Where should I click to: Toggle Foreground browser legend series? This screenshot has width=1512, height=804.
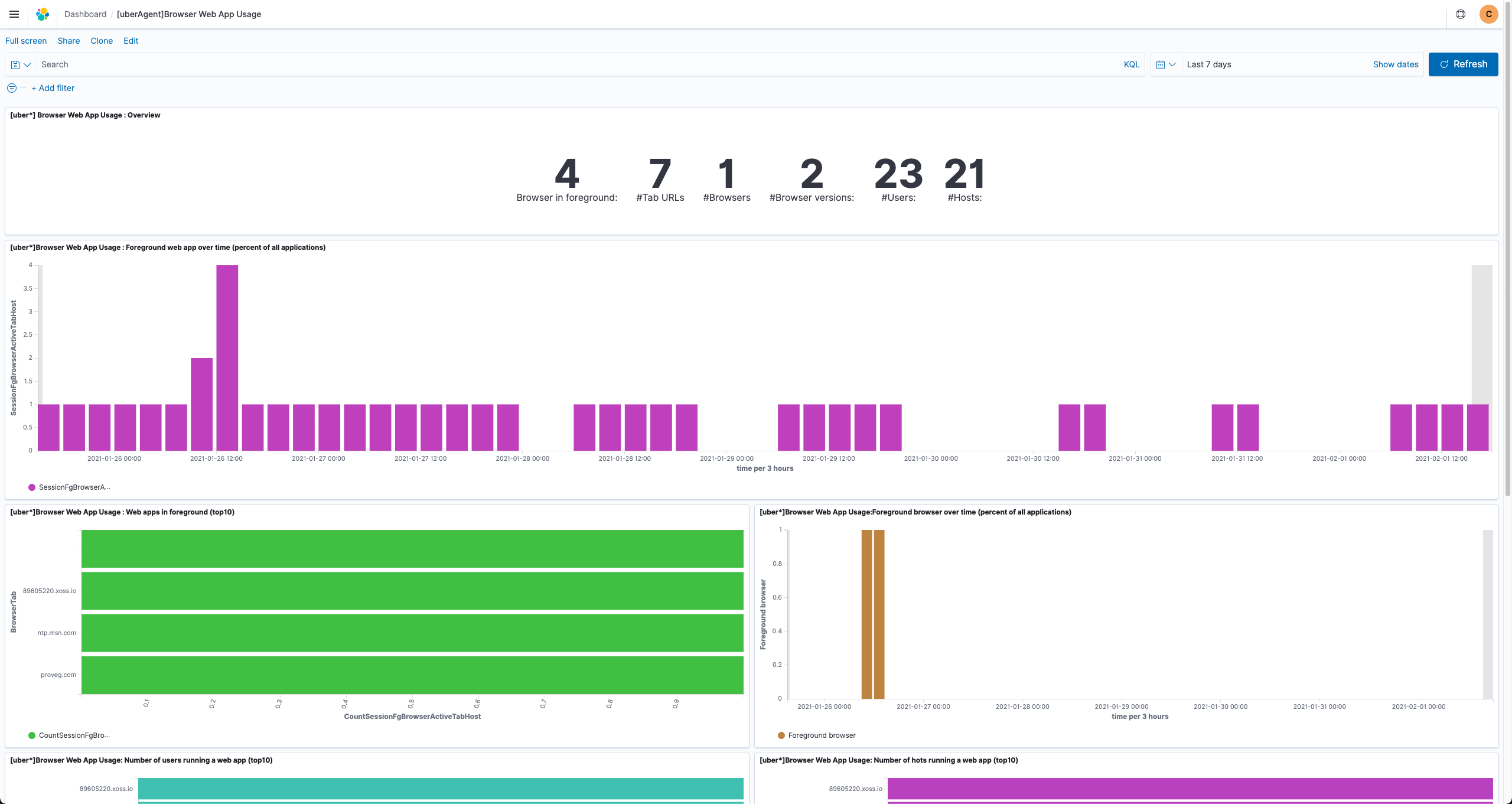(822, 735)
